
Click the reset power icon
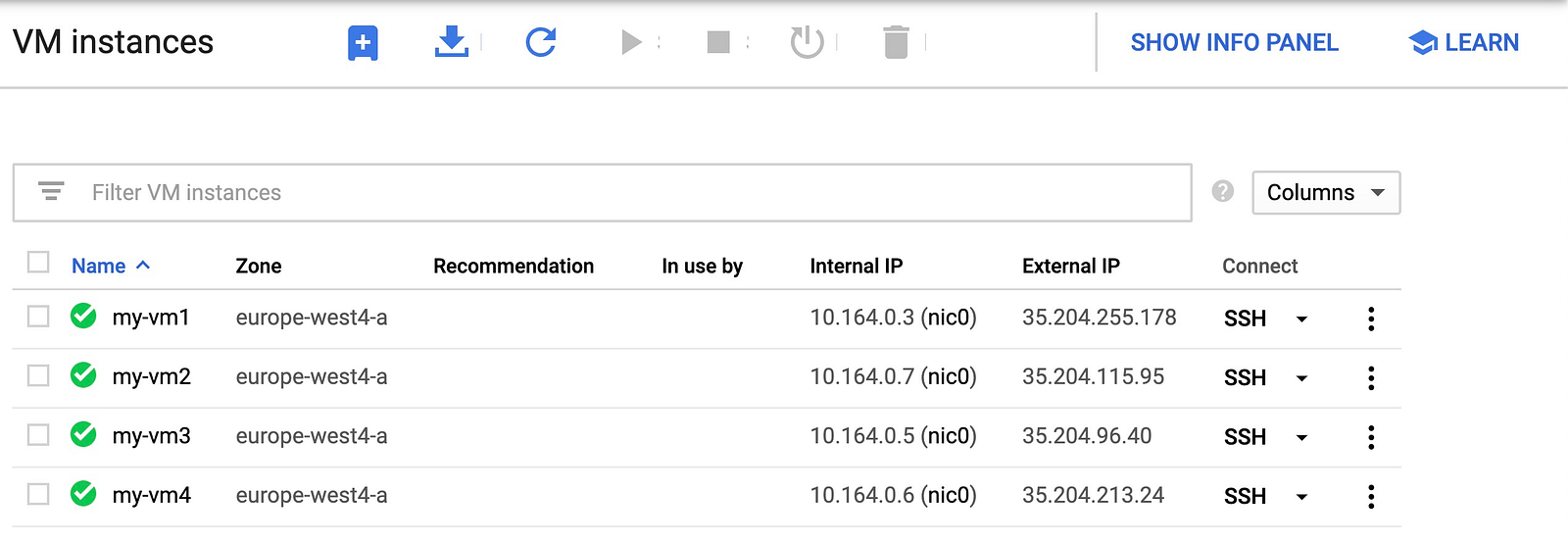(807, 42)
